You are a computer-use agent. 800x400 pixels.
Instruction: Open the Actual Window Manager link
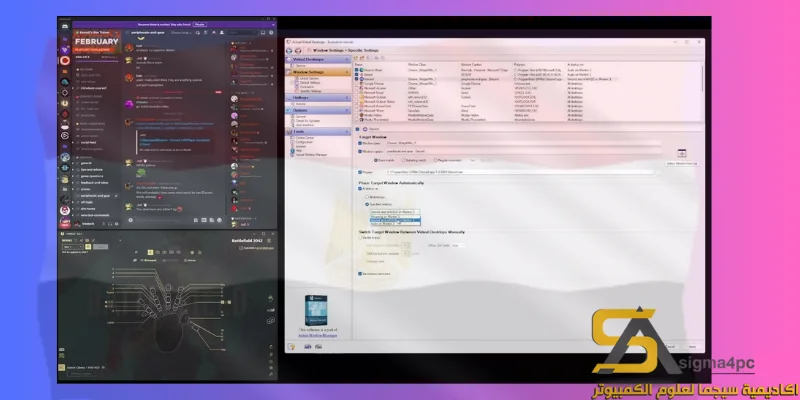tap(317, 336)
